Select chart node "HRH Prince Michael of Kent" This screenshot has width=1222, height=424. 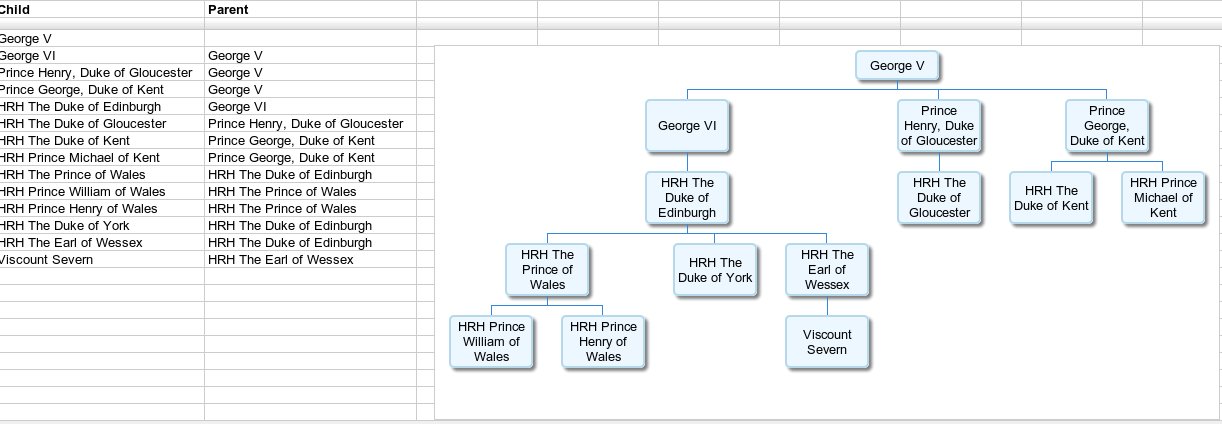coord(1163,197)
